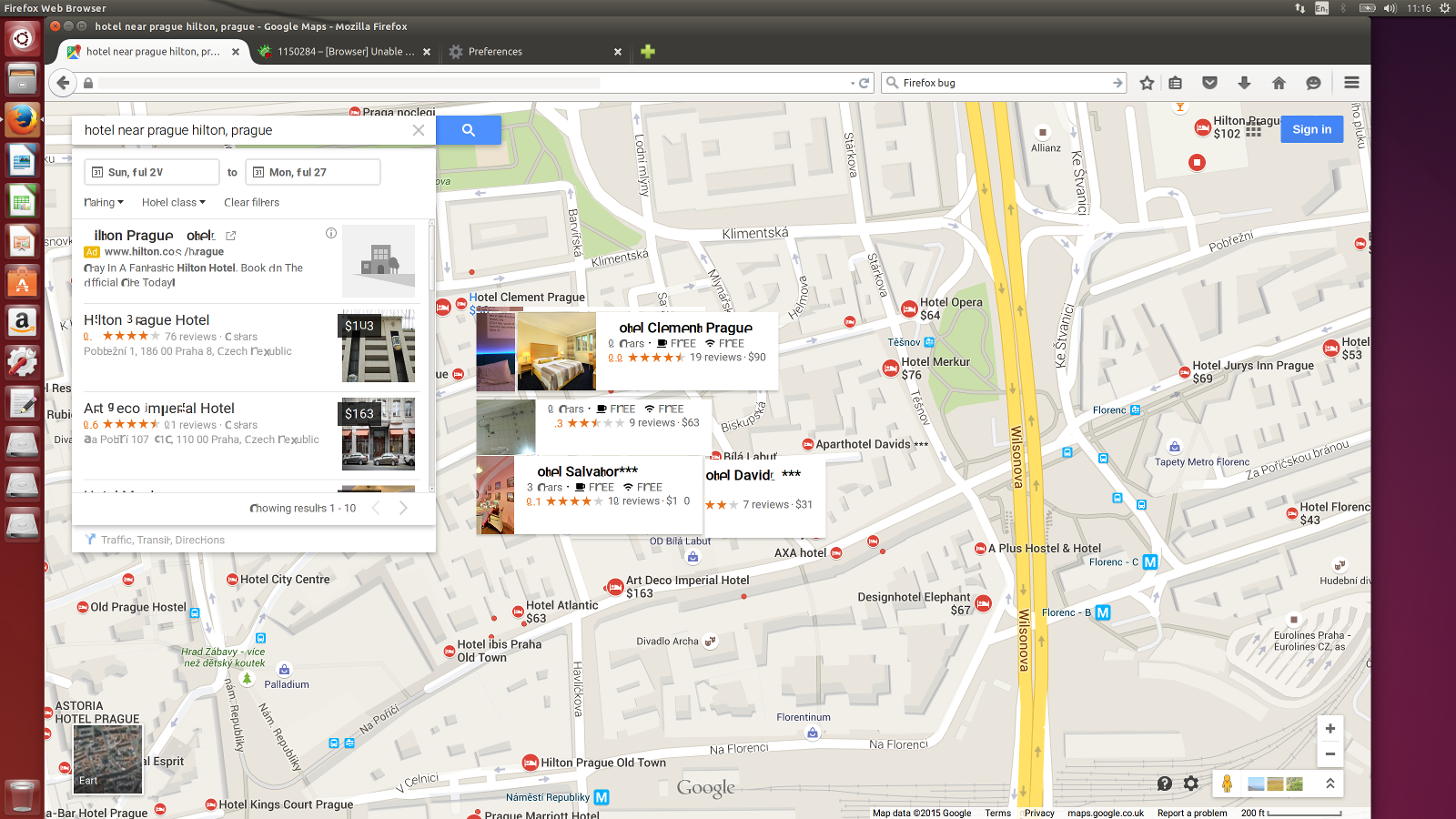Open the check-in date picker
This screenshot has height=819, width=1456.
tap(151, 172)
